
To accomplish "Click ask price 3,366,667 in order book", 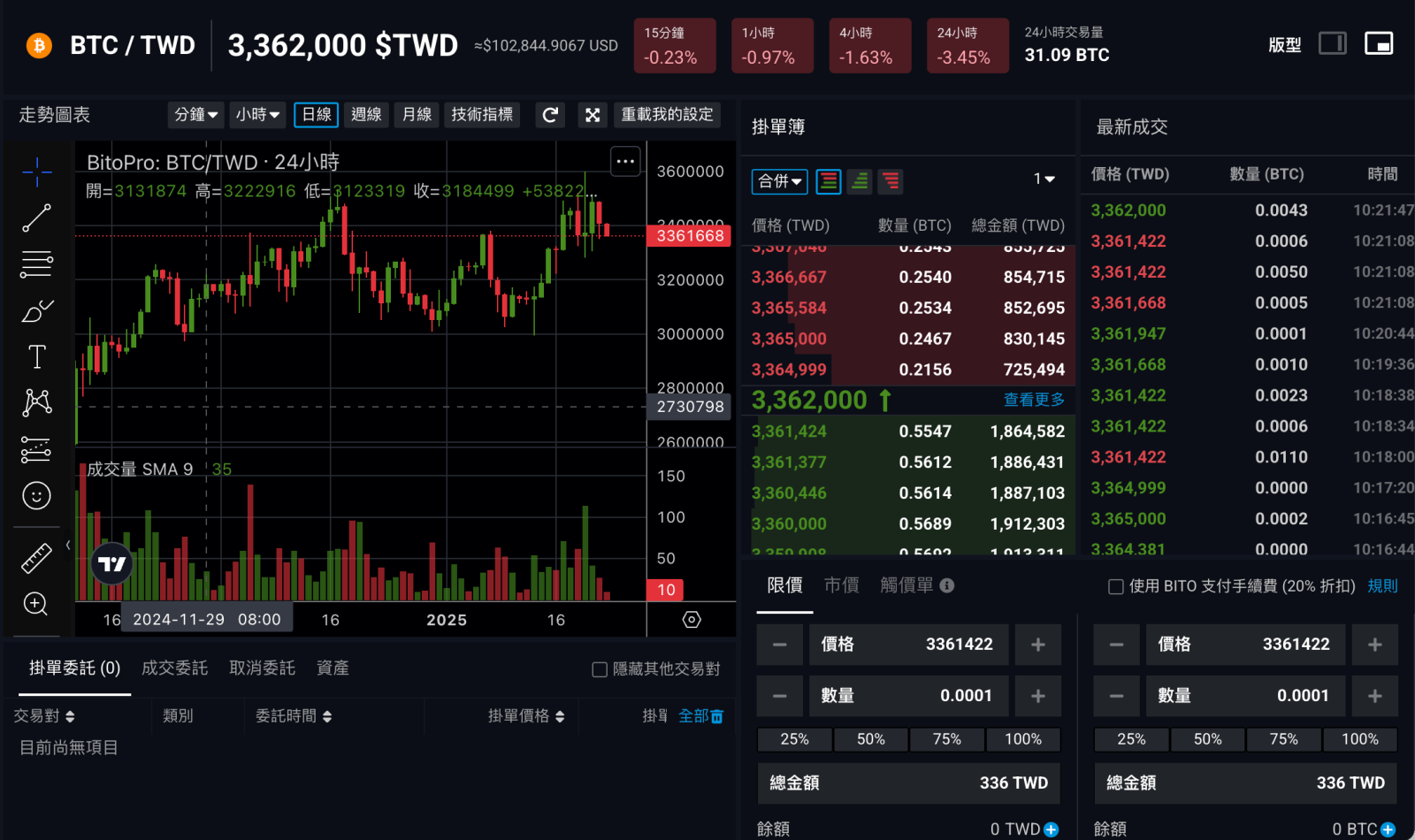I will pos(789,278).
